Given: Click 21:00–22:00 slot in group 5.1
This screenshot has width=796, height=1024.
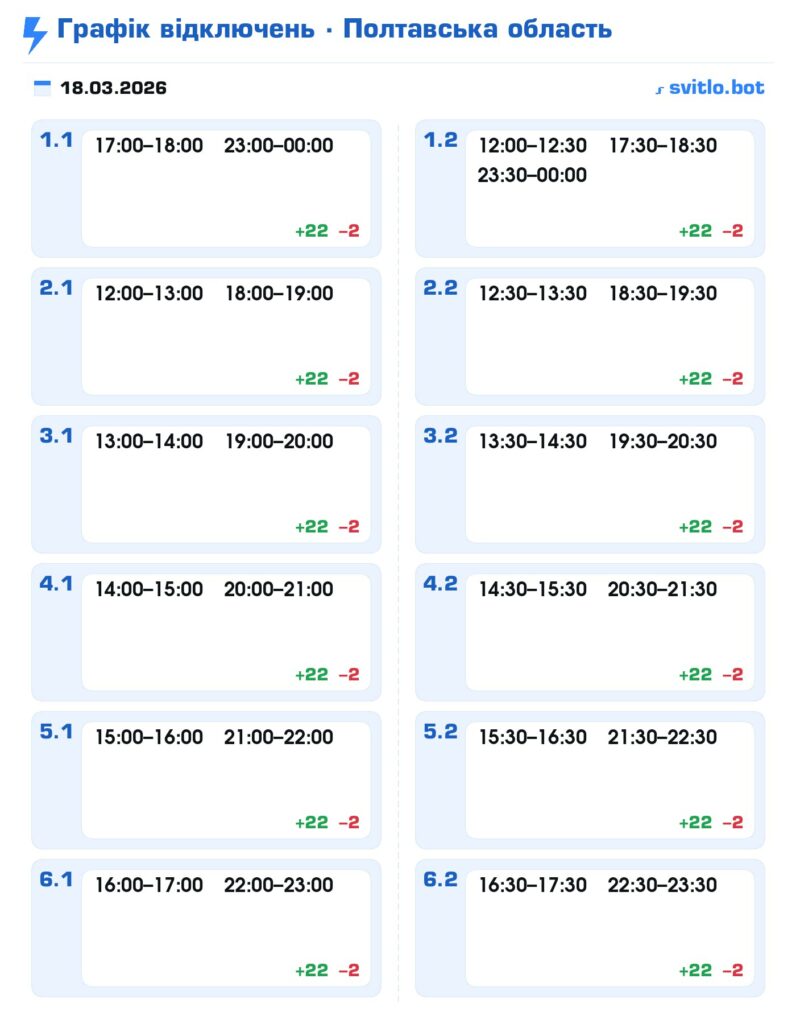Looking at the screenshot, I should pyautogui.click(x=279, y=738).
